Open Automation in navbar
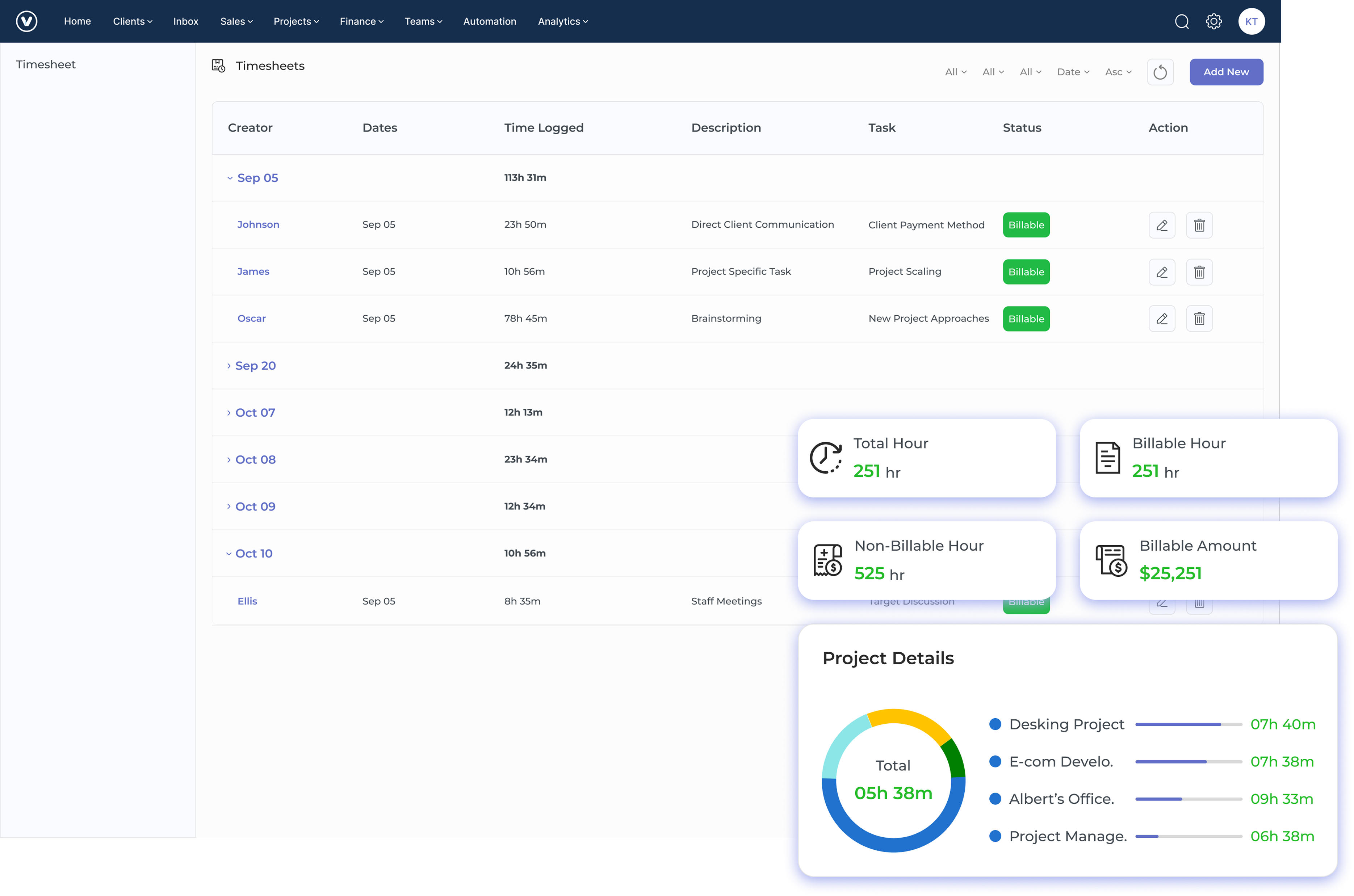 click(489, 21)
